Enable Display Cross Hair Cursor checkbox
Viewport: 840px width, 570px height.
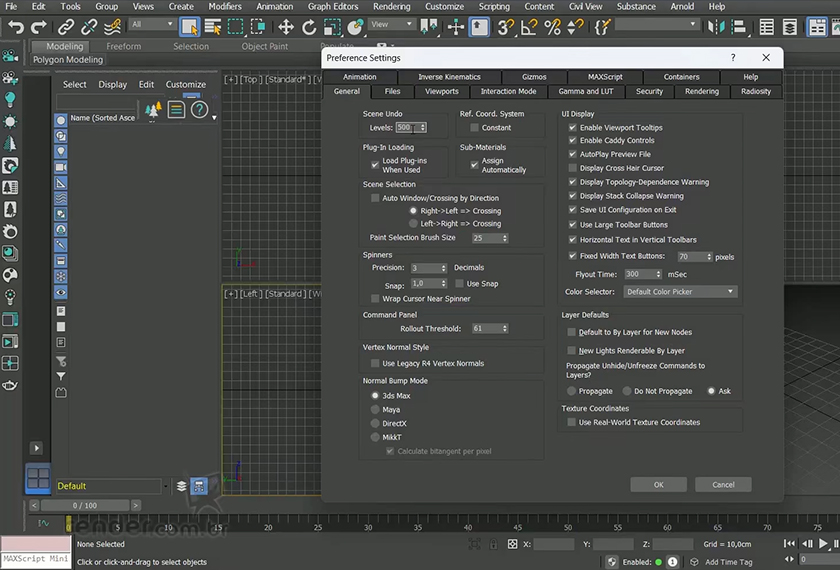pos(573,168)
